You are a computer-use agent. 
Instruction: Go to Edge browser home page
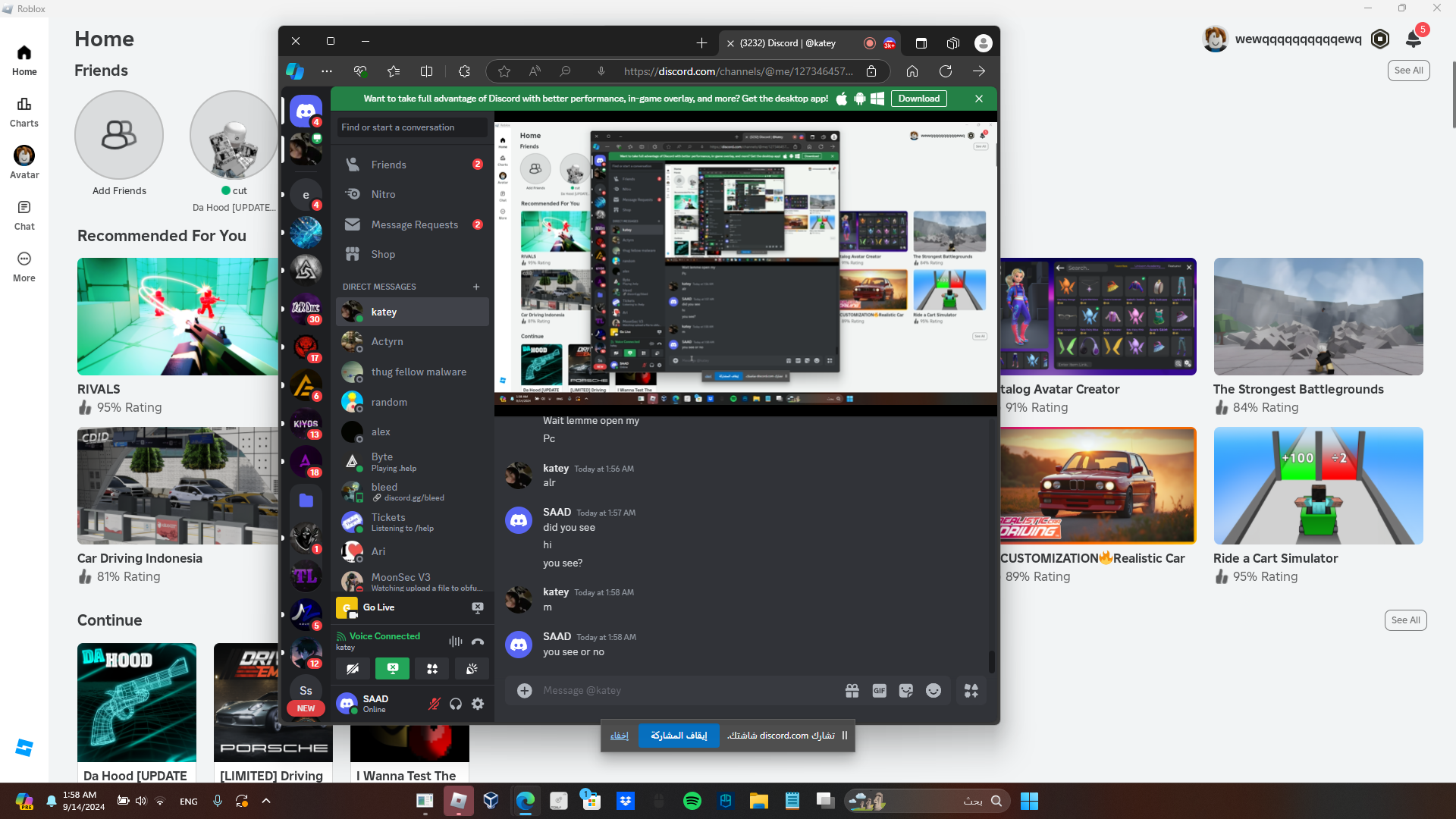pos(912,71)
